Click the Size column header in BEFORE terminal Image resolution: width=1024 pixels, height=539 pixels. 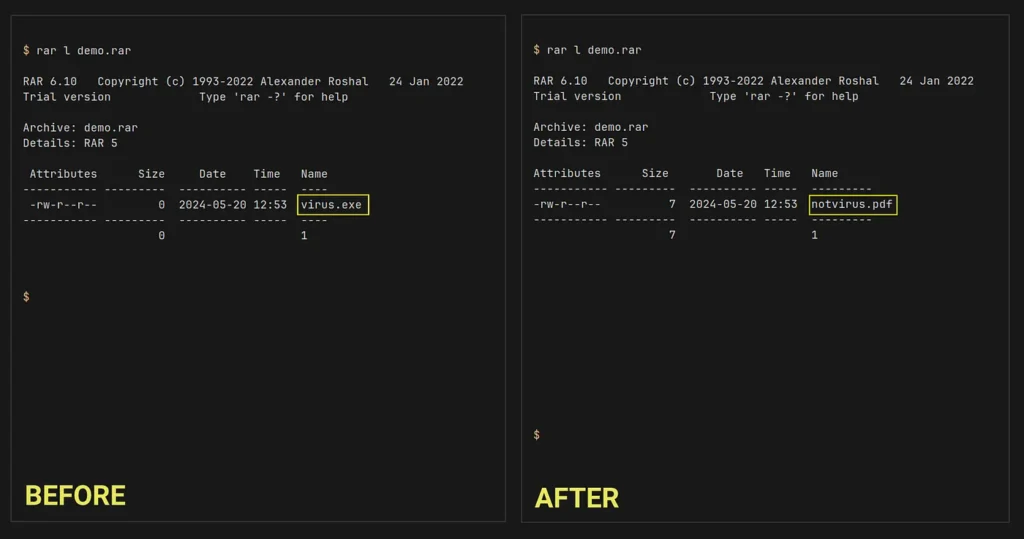pyautogui.click(x=151, y=174)
